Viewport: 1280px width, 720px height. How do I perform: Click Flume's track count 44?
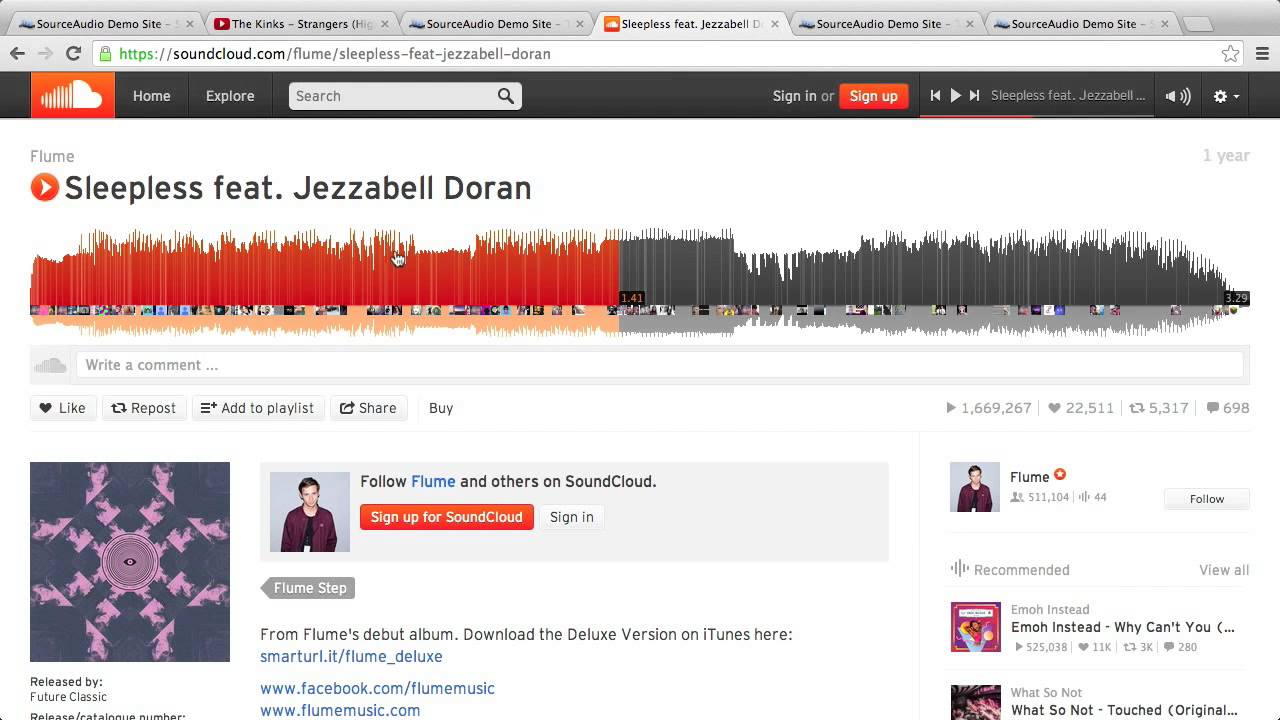coord(1092,497)
